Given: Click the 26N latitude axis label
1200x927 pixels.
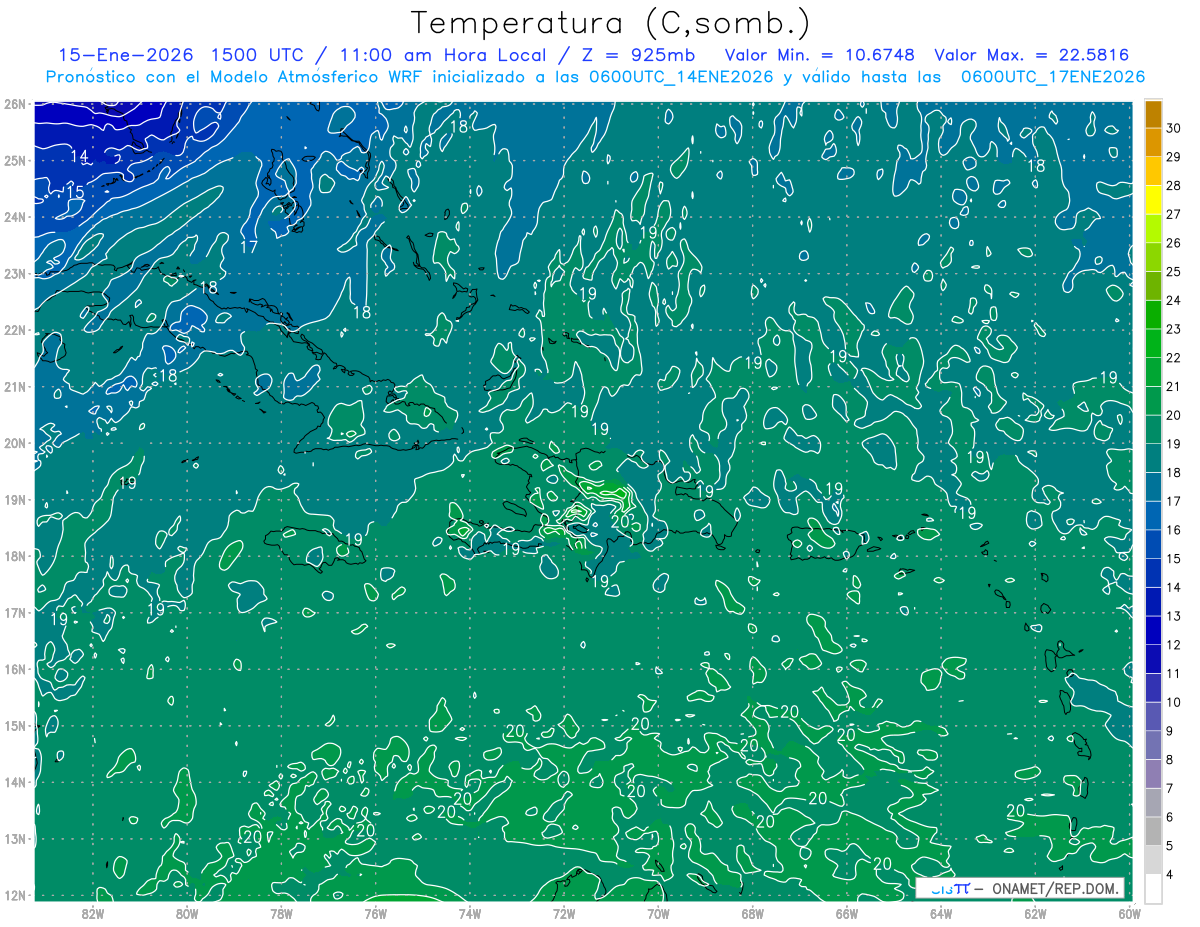Looking at the screenshot, I should (x=15, y=104).
